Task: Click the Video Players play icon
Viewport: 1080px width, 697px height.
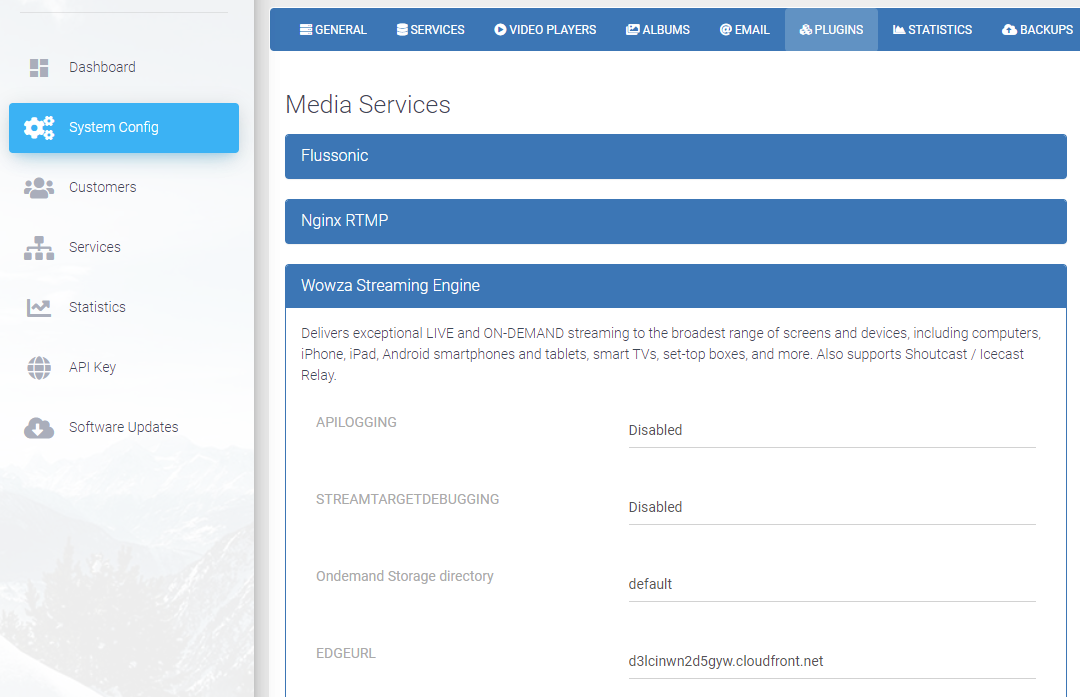Action: tap(500, 30)
